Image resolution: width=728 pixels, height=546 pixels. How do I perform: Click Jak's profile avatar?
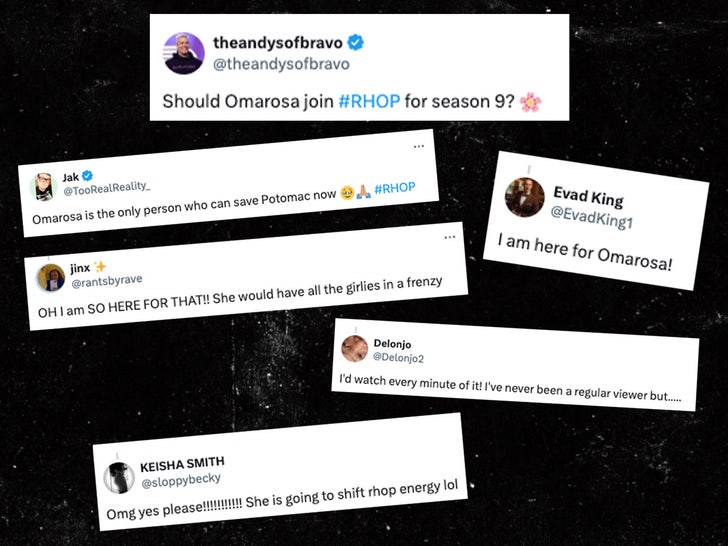(x=44, y=187)
